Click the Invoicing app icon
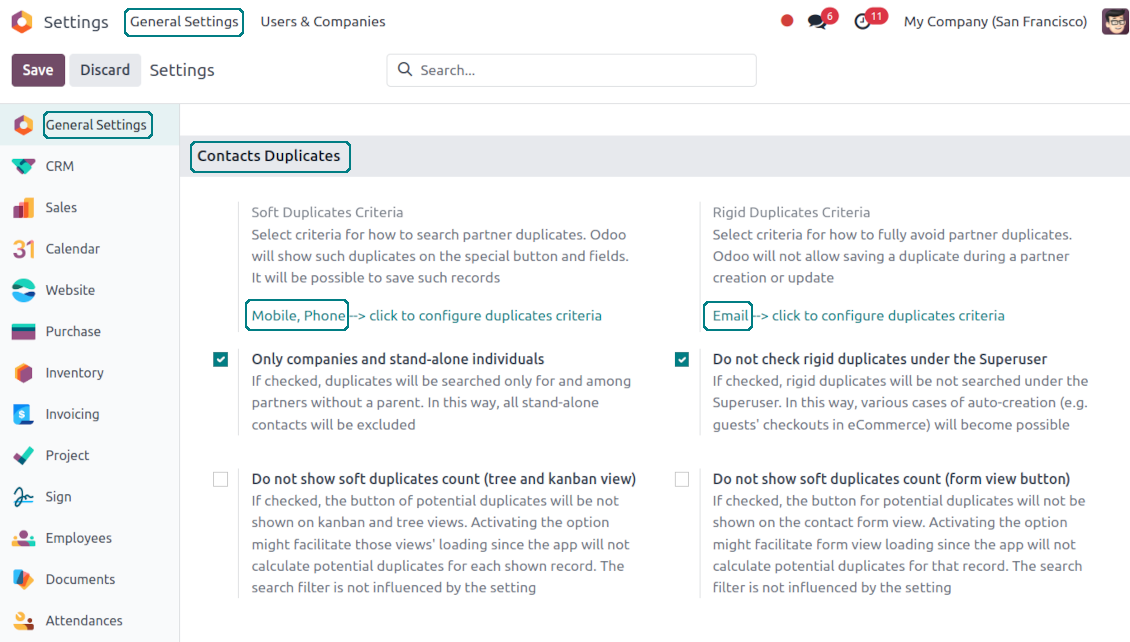 point(23,414)
